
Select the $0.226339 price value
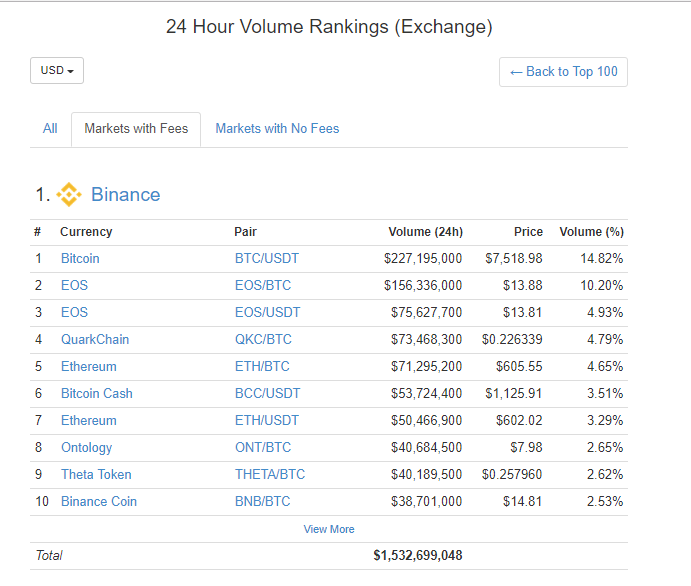tap(512, 340)
